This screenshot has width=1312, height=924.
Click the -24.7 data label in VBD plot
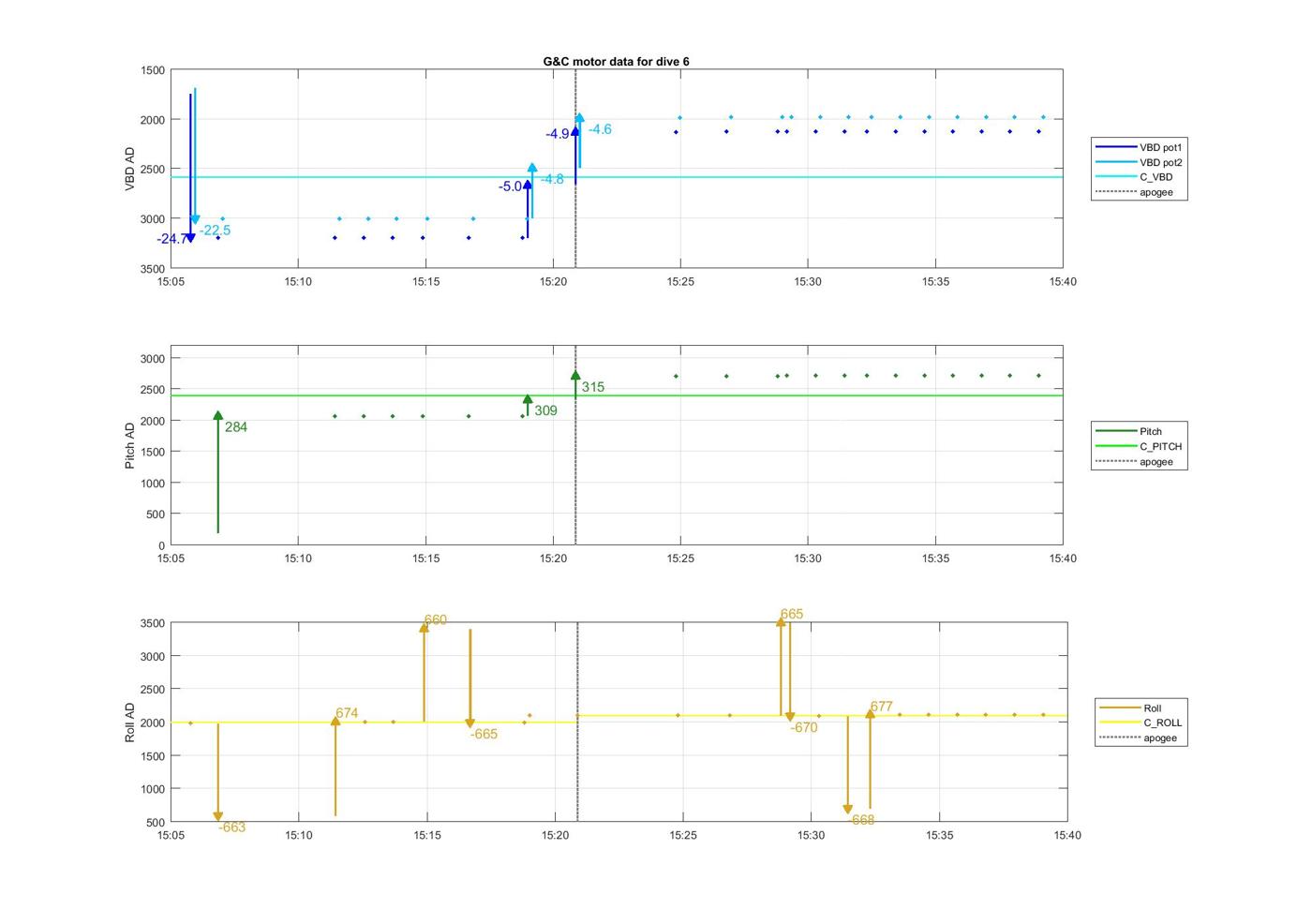click(x=171, y=239)
